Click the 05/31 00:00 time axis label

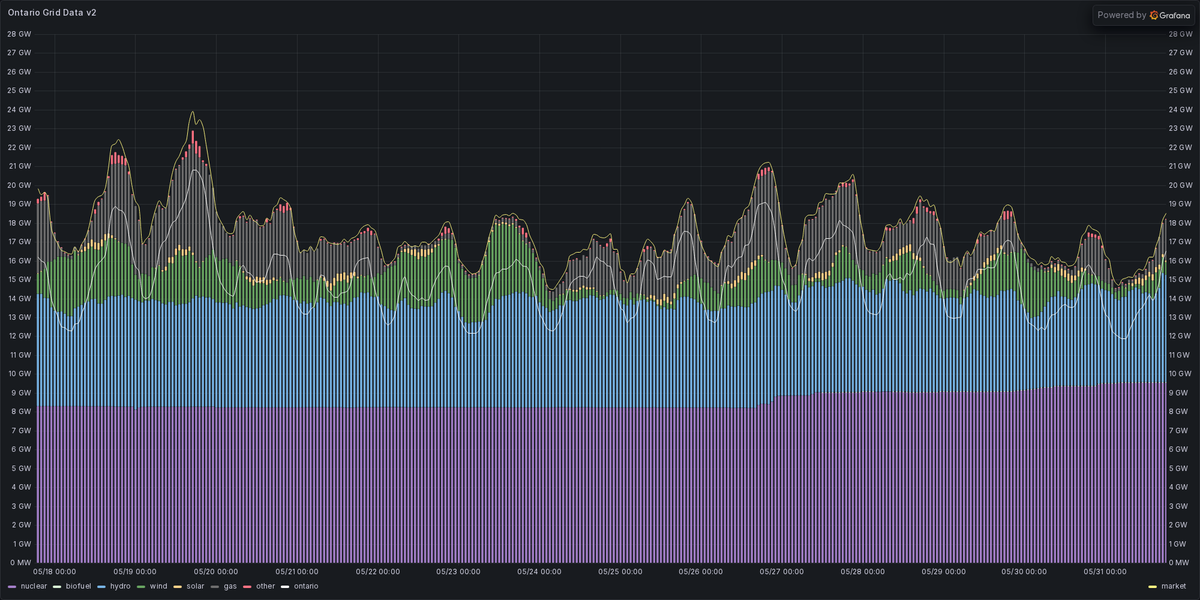click(1106, 572)
